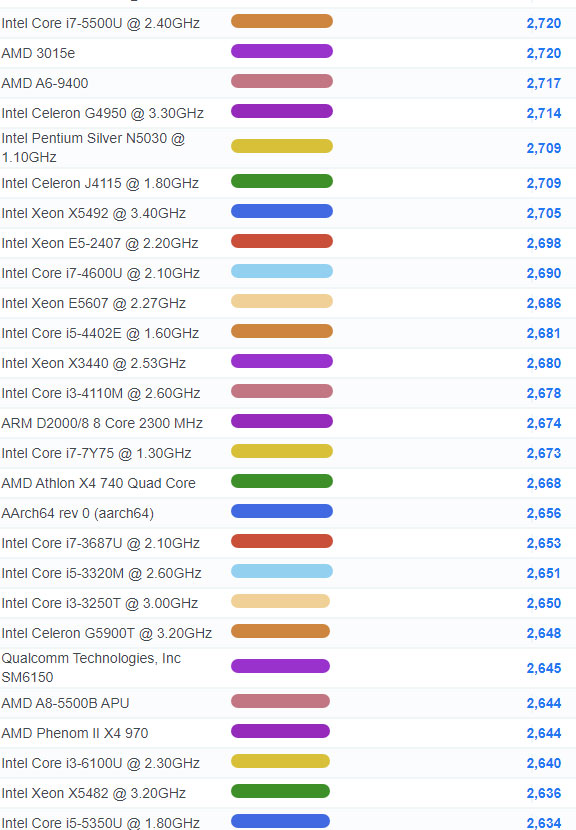Screen dimensions: 576x830
Task: Click the red bar for Intel Xeon E5-2407
Action: click(282, 241)
